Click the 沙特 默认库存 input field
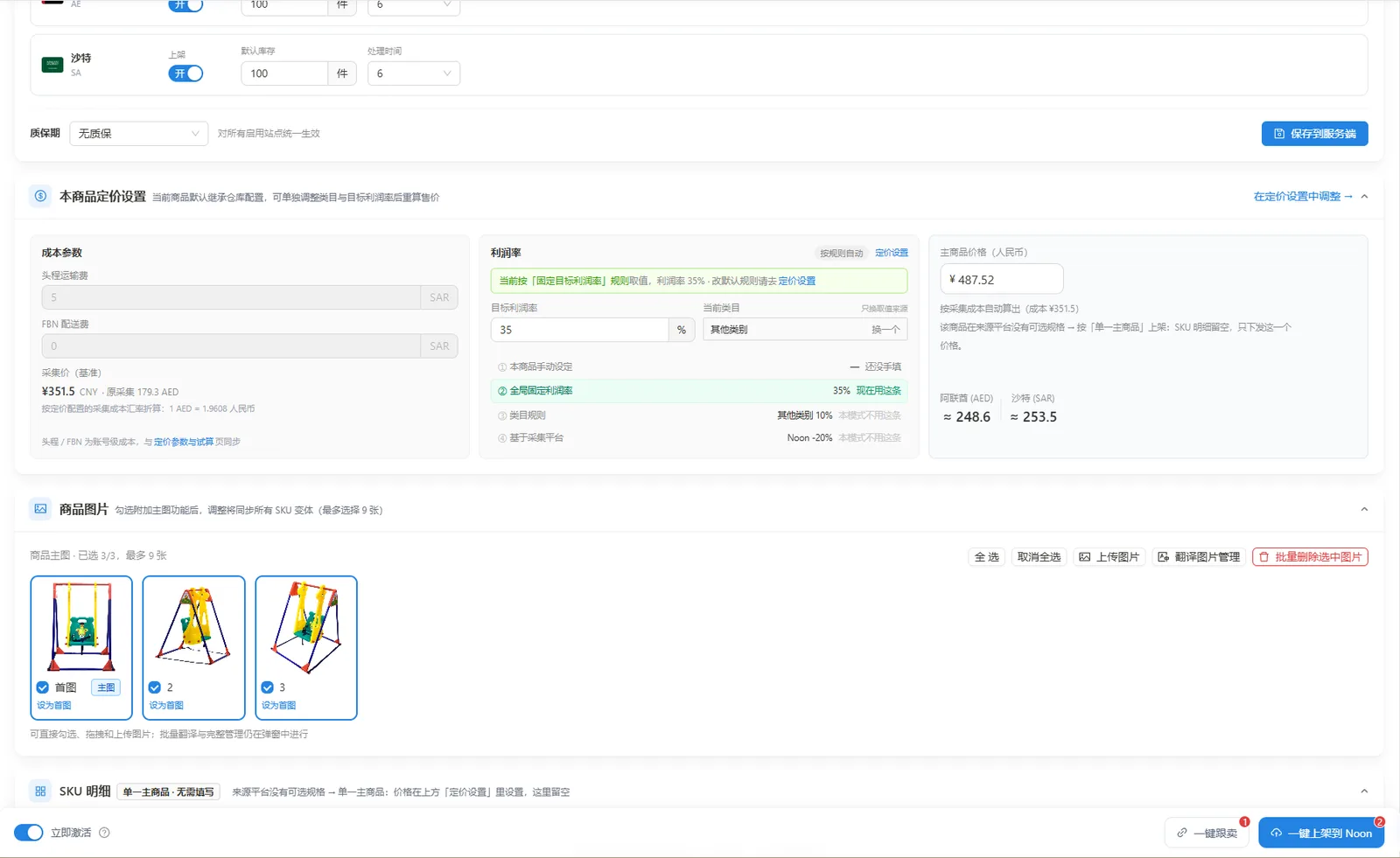 coord(284,73)
